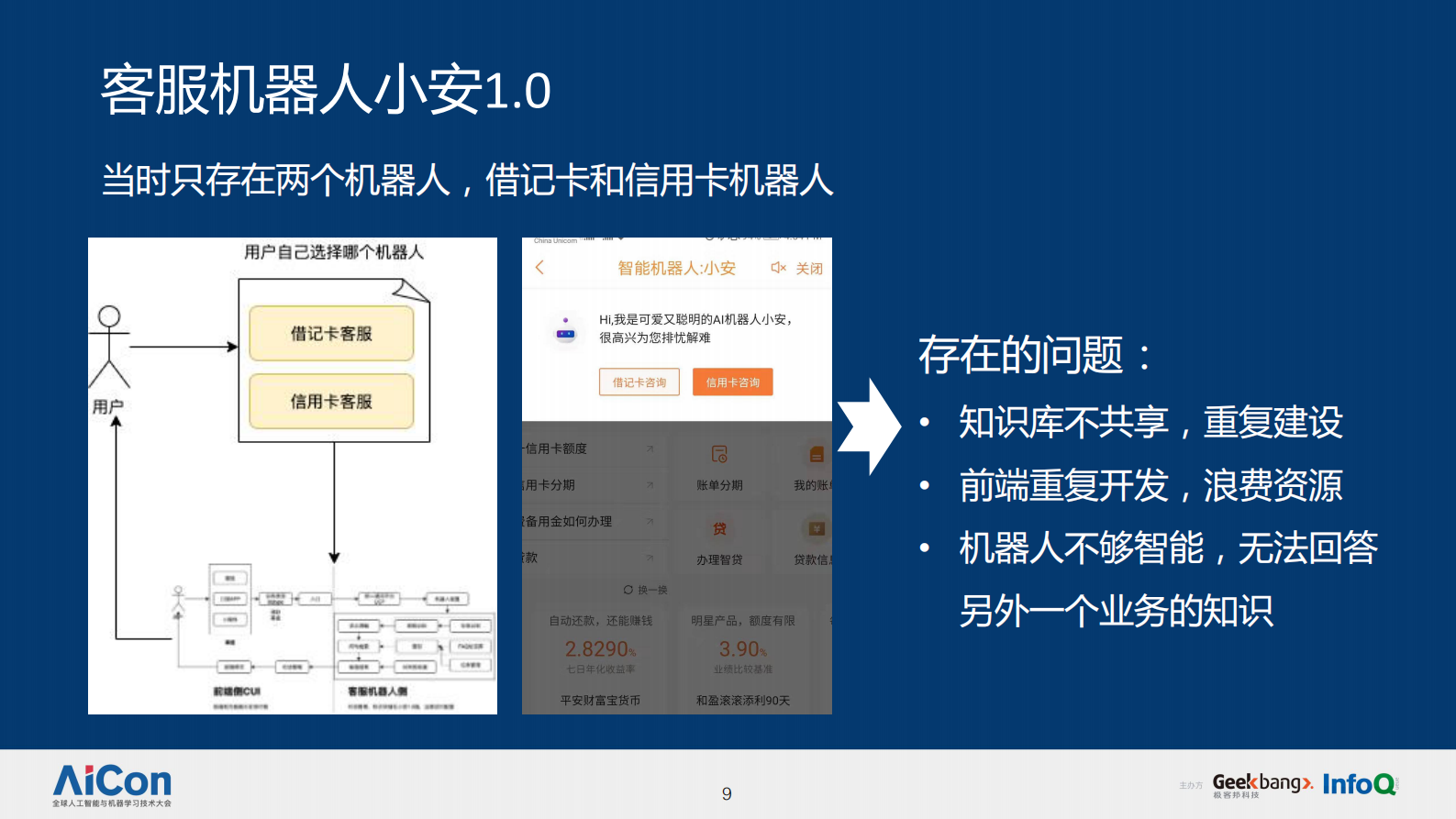Click the heading 存在的问题
Viewport: 1456px width, 819px height.
(x=1035, y=355)
